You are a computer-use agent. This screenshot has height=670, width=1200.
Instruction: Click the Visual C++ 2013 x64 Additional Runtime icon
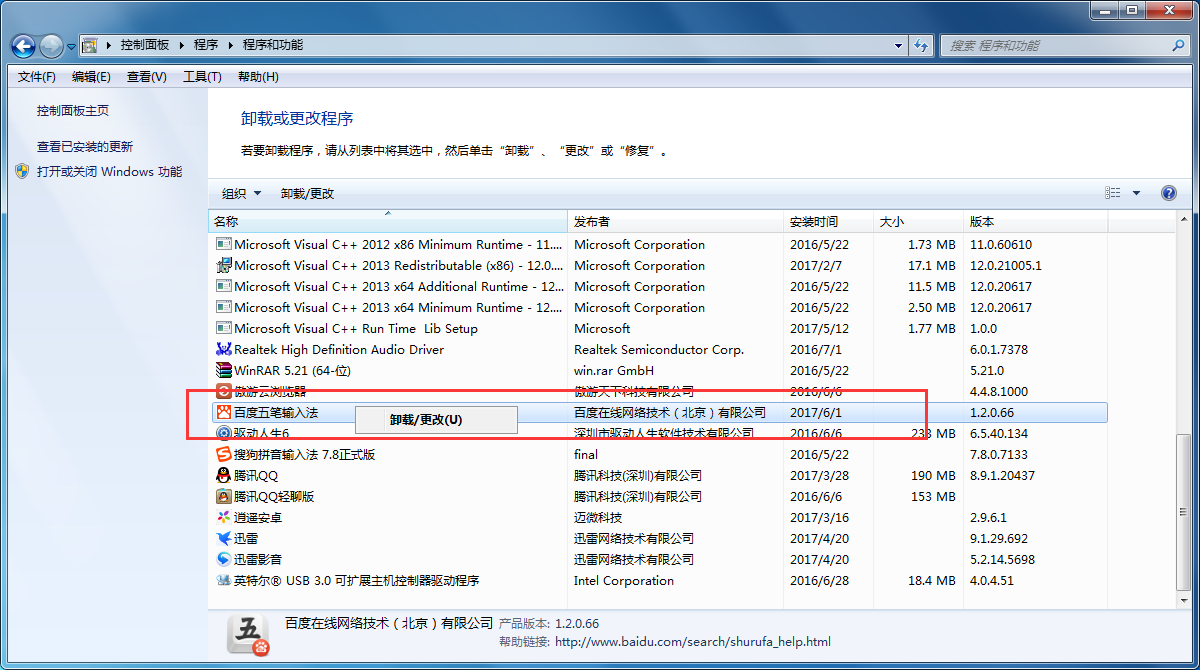(x=224, y=287)
